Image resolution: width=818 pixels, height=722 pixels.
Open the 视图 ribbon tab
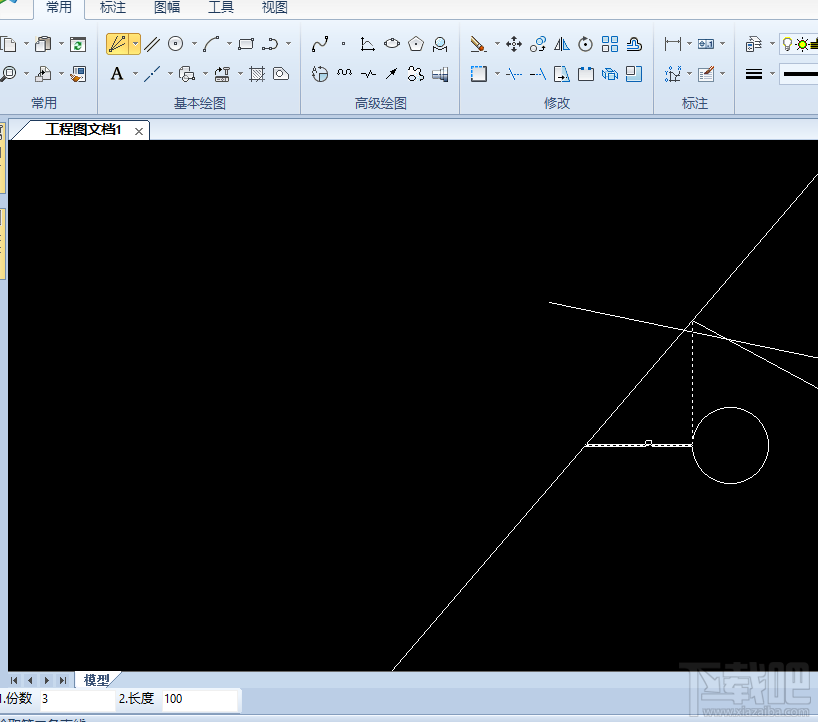click(x=274, y=8)
